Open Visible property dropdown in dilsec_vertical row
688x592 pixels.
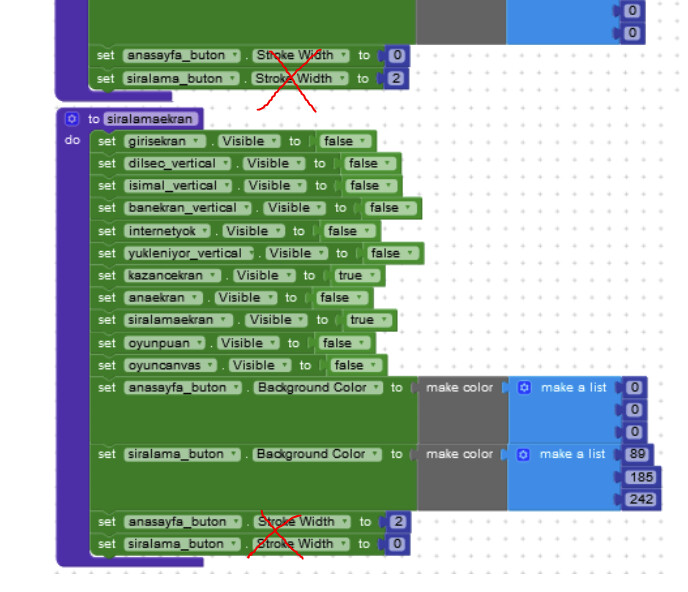[275, 164]
